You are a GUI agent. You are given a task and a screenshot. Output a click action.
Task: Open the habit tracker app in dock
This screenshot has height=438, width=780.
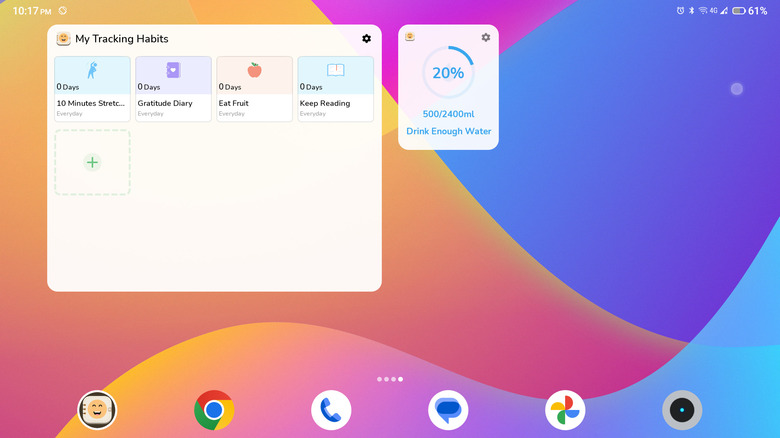point(98,410)
